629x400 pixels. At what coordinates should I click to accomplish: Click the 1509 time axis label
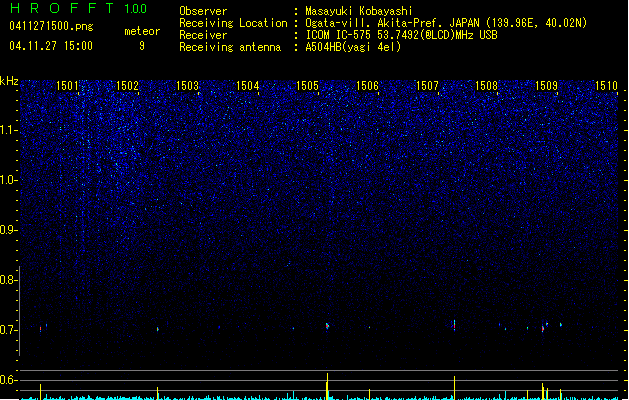click(546, 86)
